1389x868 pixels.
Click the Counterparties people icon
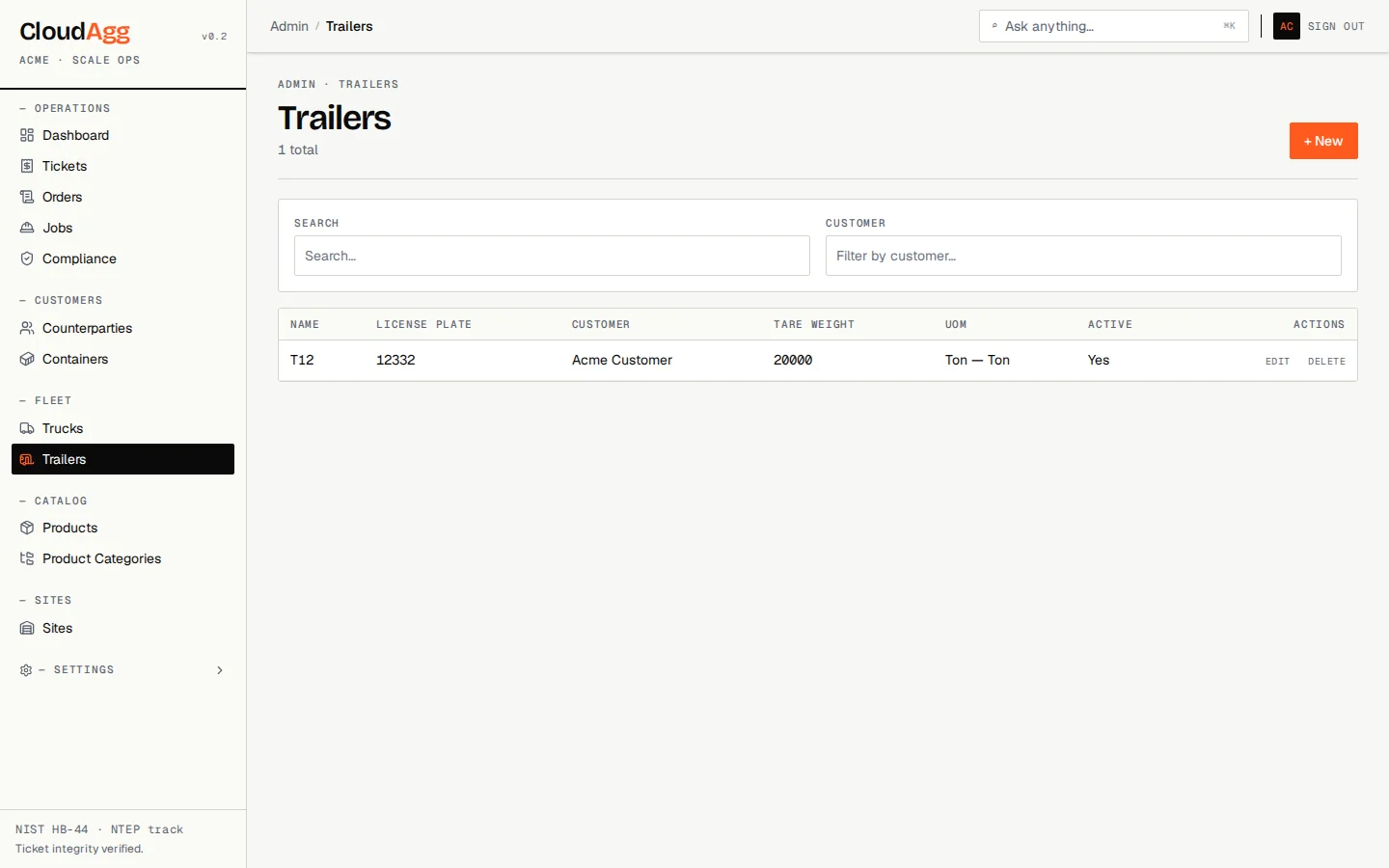[27, 328]
